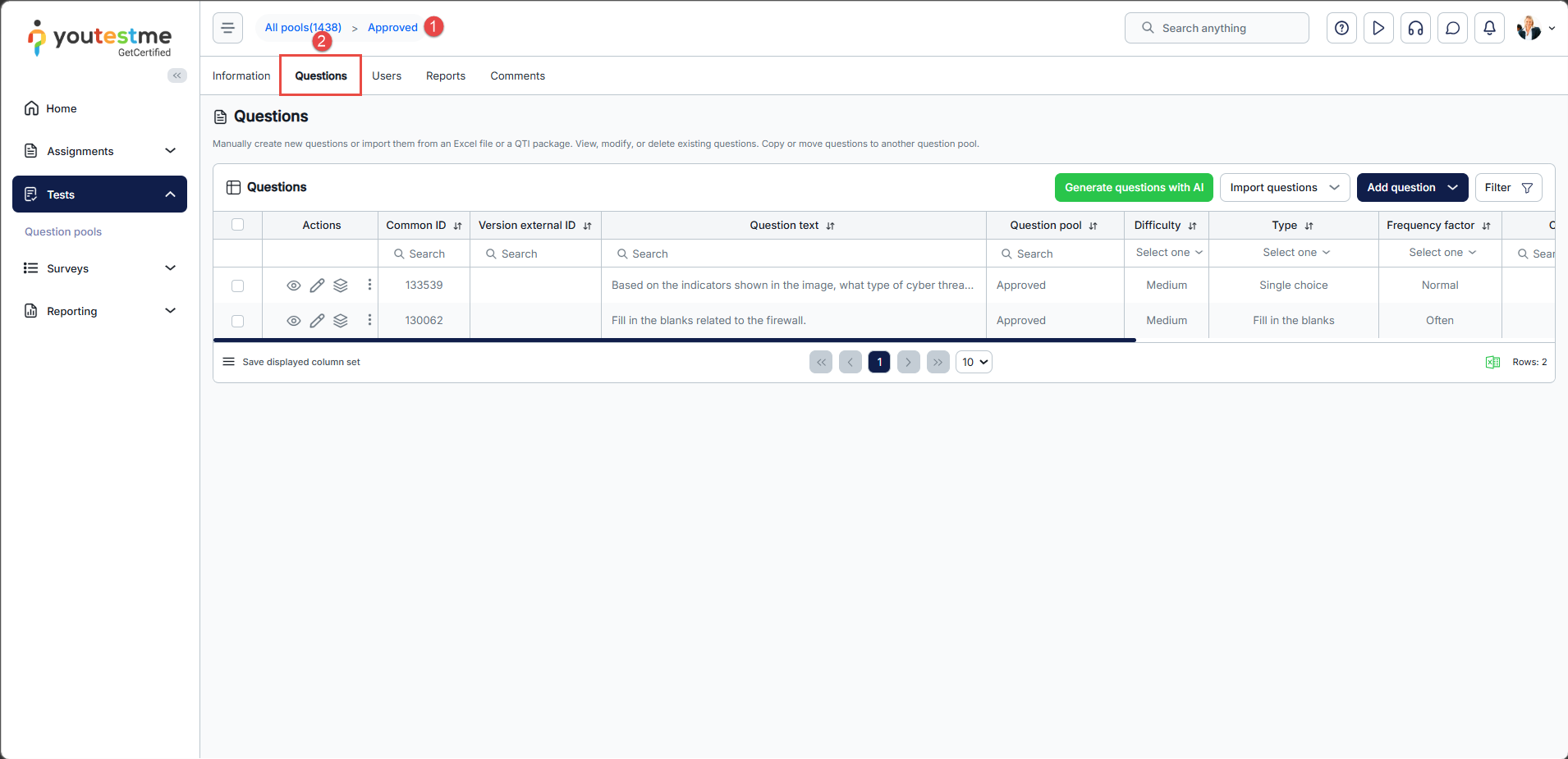Screen dimensions: 1568x759
Task: Open three-dot menu for question 133539
Action: tap(369, 285)
